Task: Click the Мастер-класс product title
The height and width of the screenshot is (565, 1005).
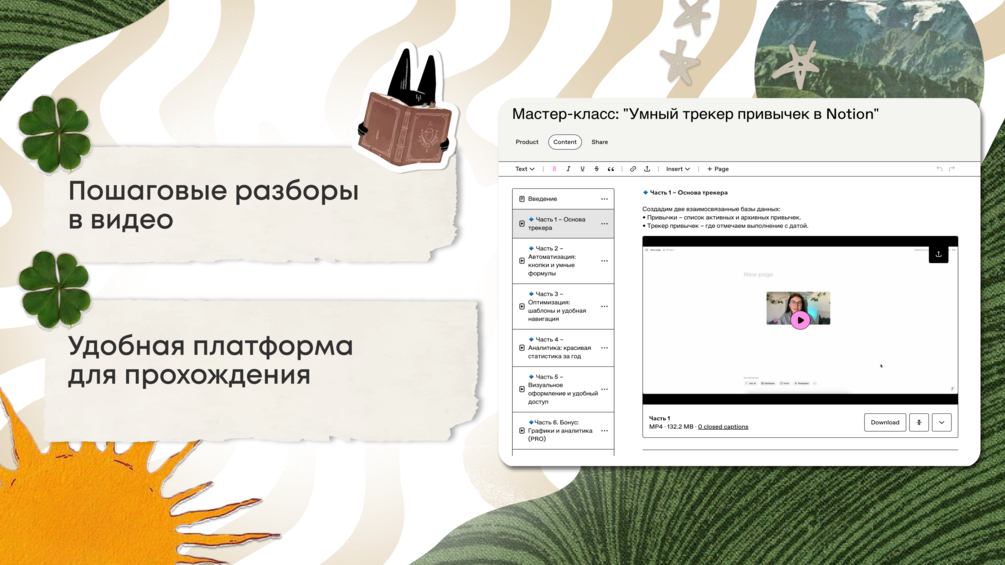Action: (695, 114)
